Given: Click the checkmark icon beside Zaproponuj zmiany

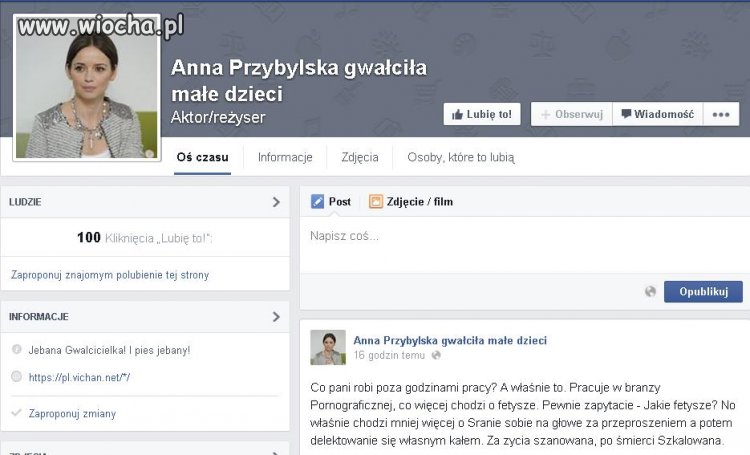Looking at the screenshot, I should tap(16, 412).
